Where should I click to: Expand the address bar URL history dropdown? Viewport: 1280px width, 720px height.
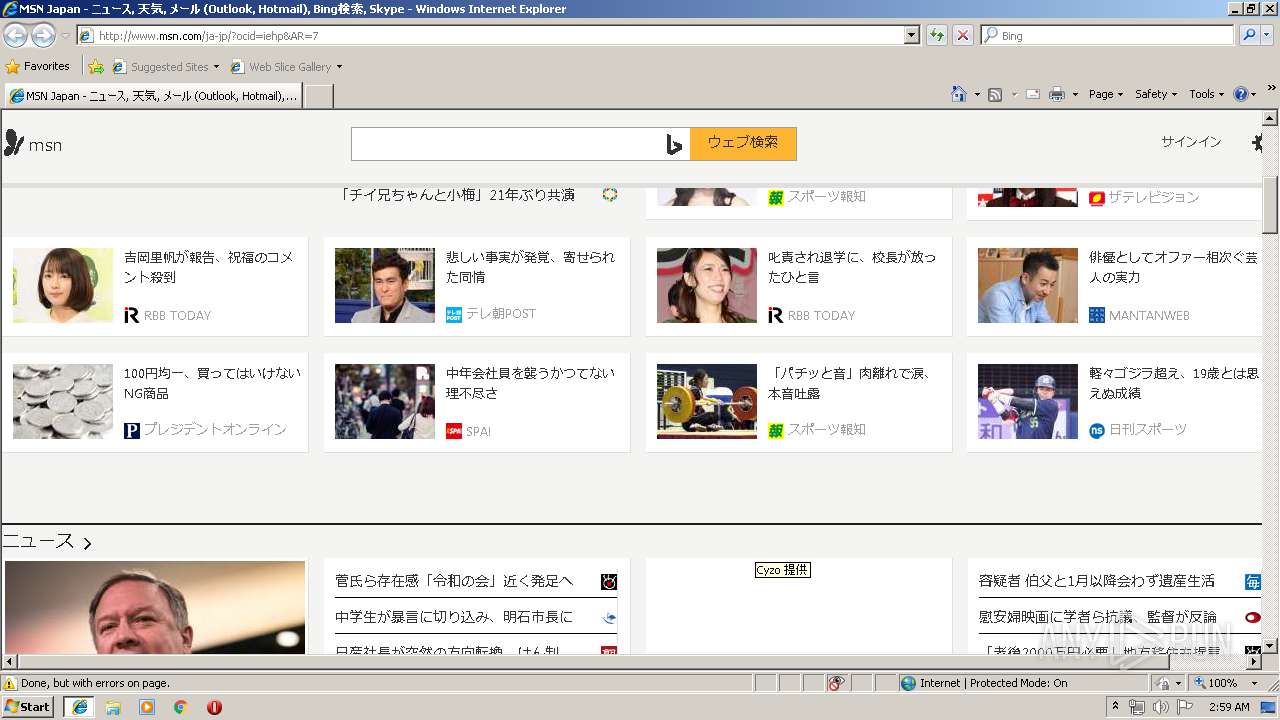[x=911, y=35]
